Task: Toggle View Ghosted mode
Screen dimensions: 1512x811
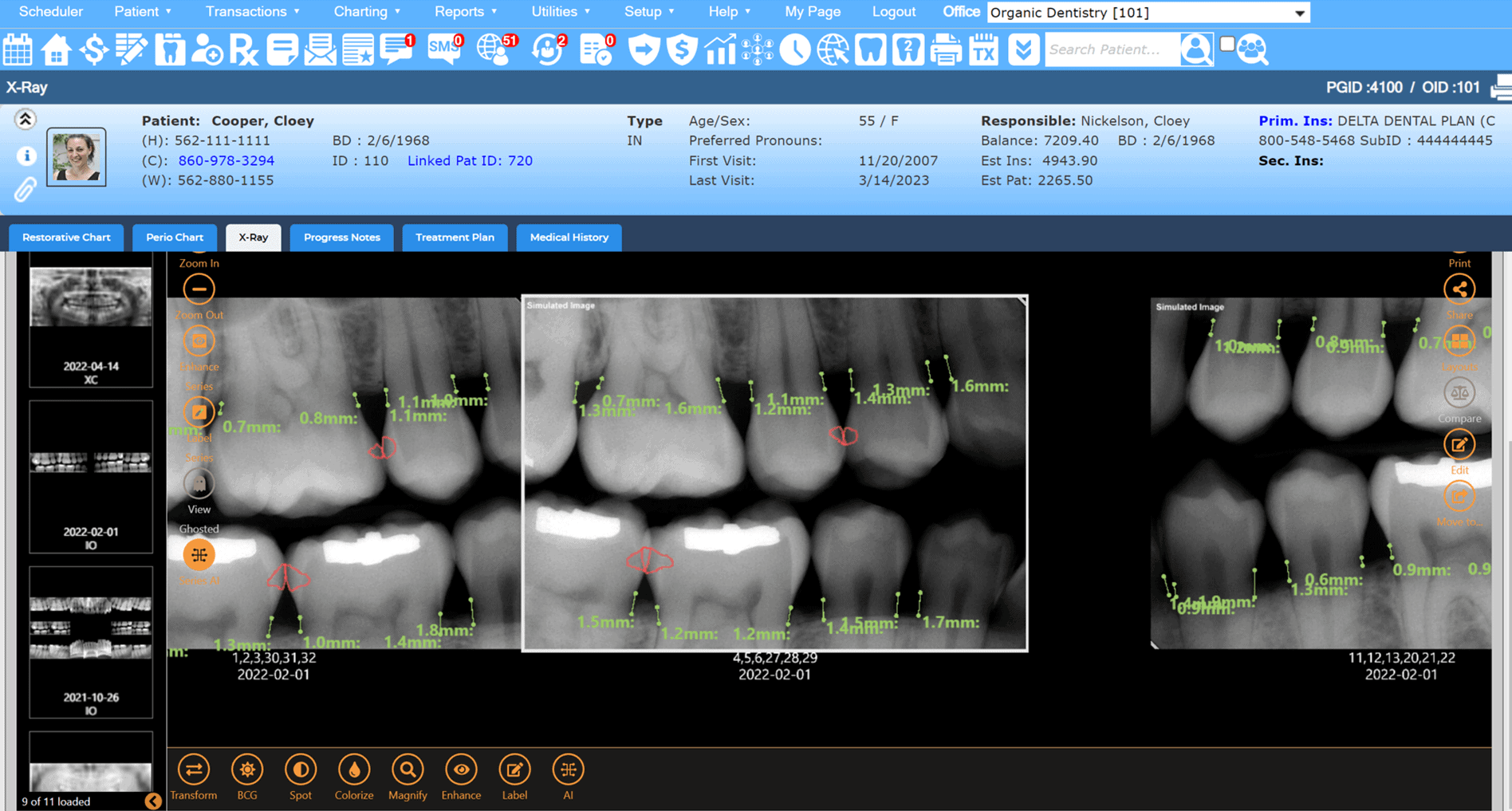Action: [x=199, y=485]
